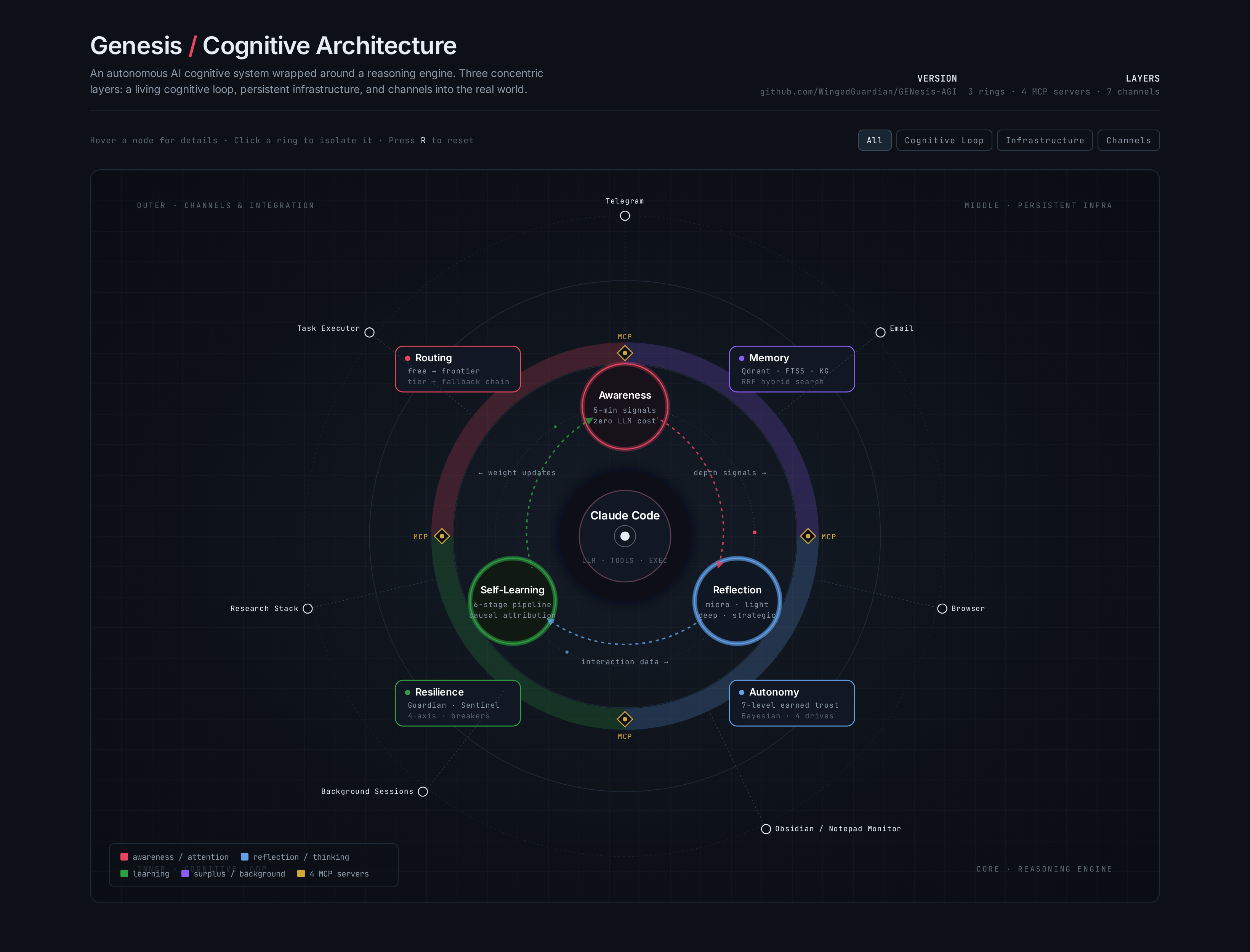Click the "Press R to reset" hint text
This screenshot has width=1250, height=952.
coord(431,141)
